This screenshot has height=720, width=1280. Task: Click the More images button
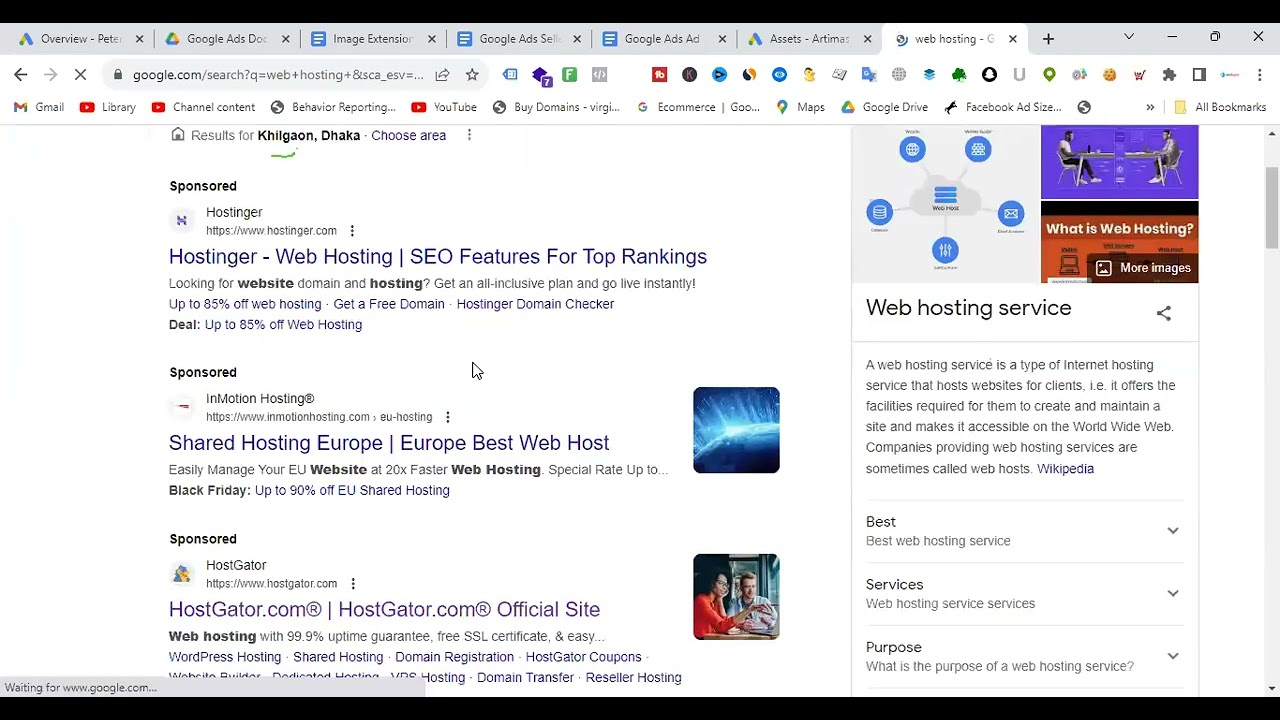1143,268
